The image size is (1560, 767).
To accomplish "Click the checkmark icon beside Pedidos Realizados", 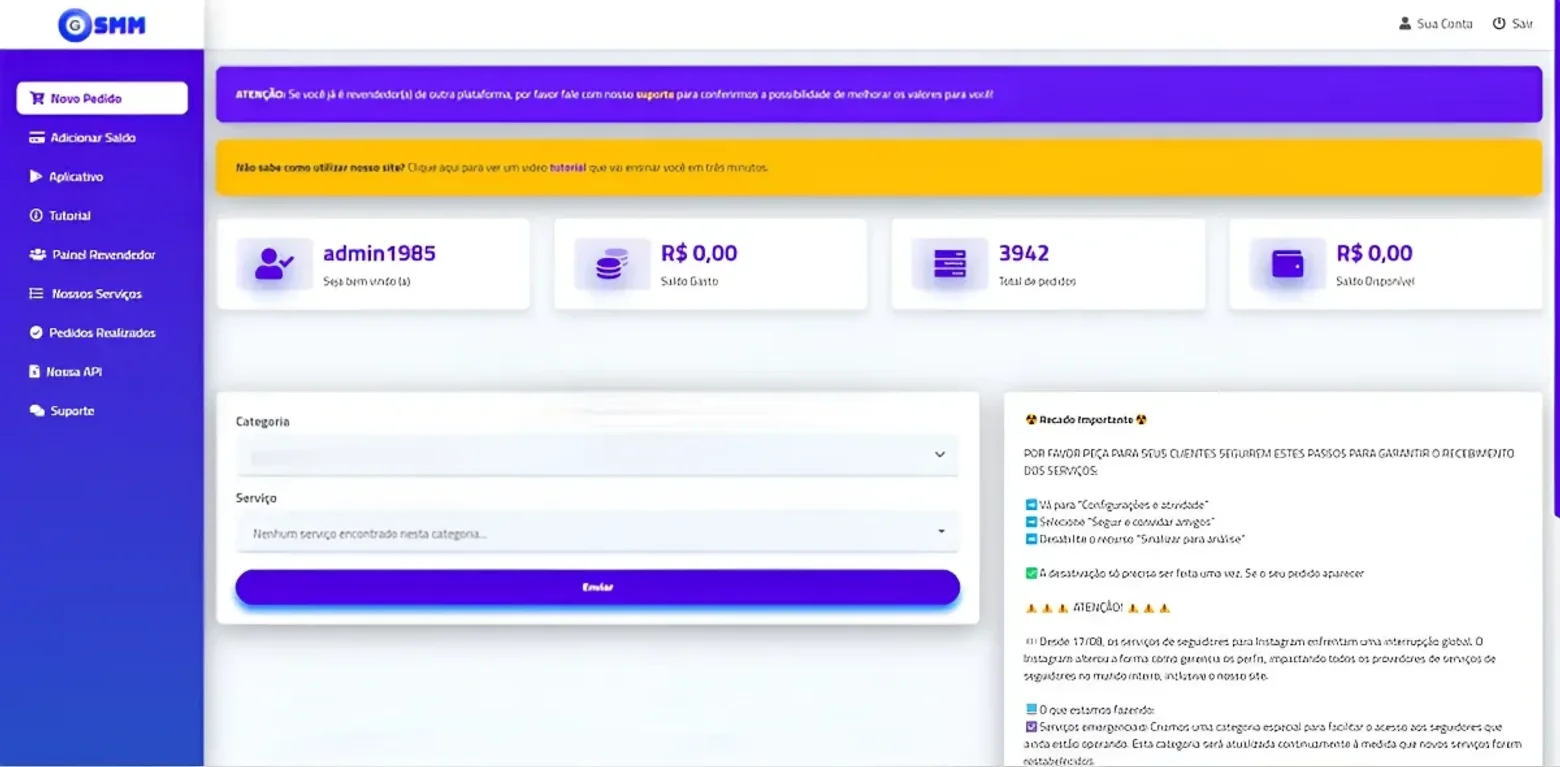I will tap(37, 333).
